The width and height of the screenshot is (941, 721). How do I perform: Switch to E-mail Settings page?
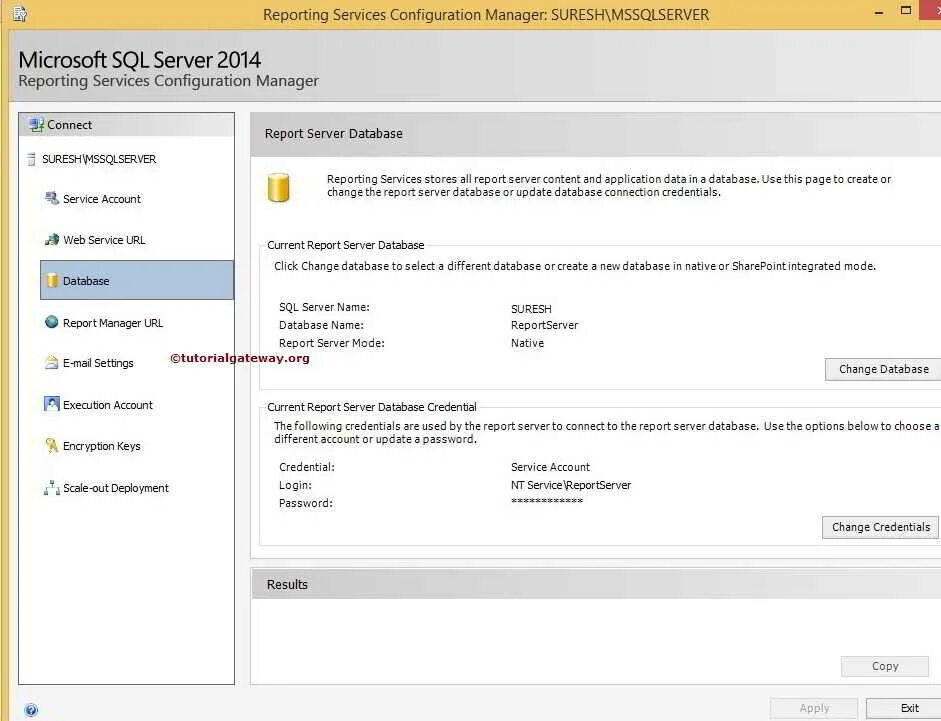click(x=98, y=363)
